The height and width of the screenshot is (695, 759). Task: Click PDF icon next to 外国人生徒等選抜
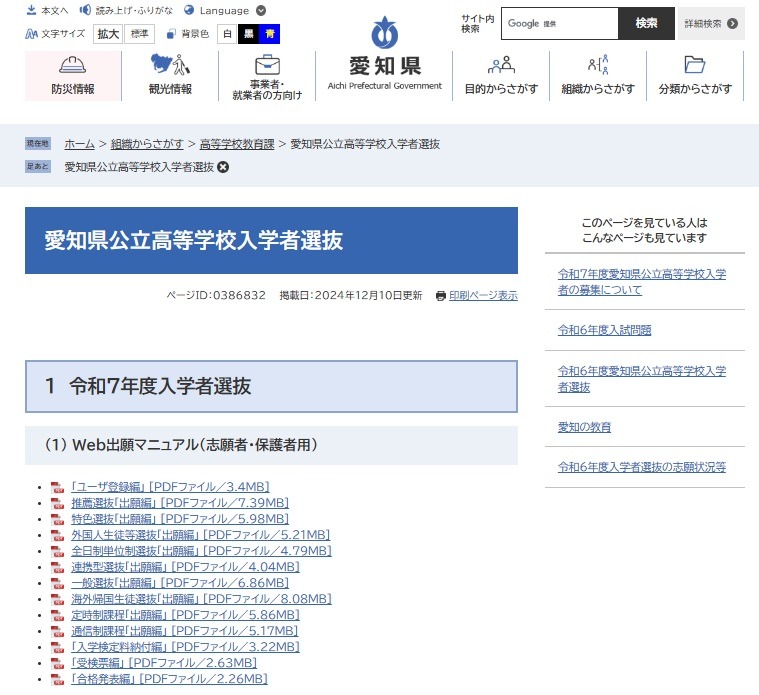58,535
